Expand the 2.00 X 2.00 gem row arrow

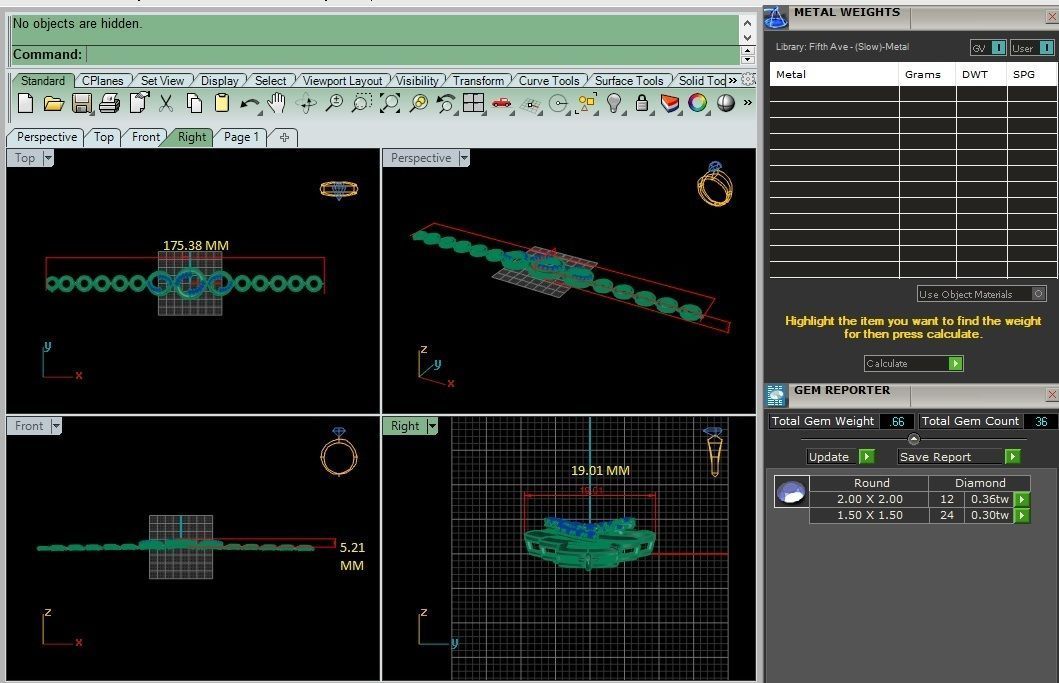point(1022,499)
